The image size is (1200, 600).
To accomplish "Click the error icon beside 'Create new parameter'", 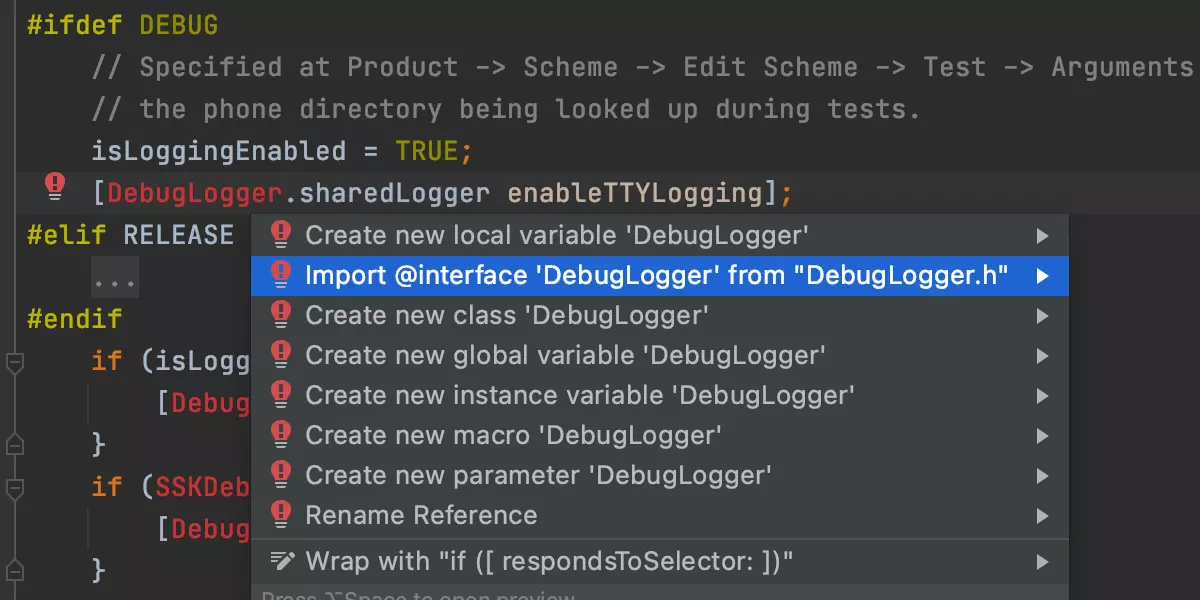I will 281,475.
